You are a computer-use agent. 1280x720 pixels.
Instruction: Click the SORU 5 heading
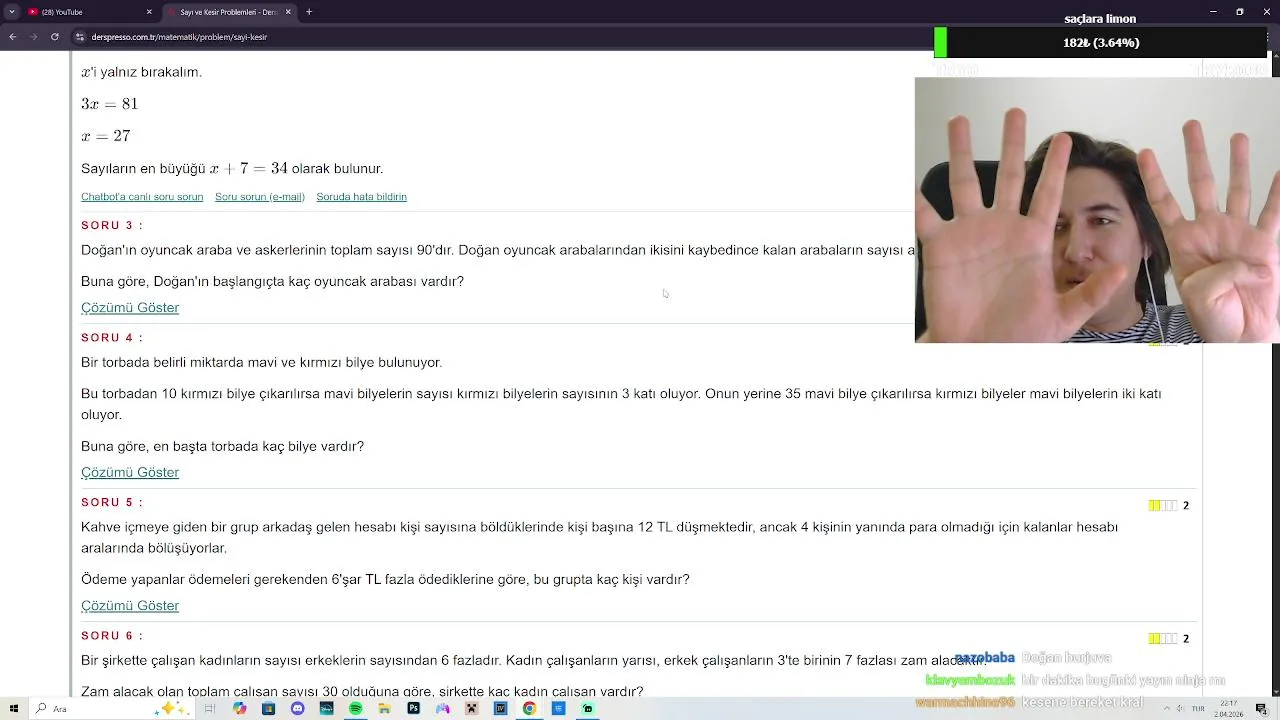(112, 503)
